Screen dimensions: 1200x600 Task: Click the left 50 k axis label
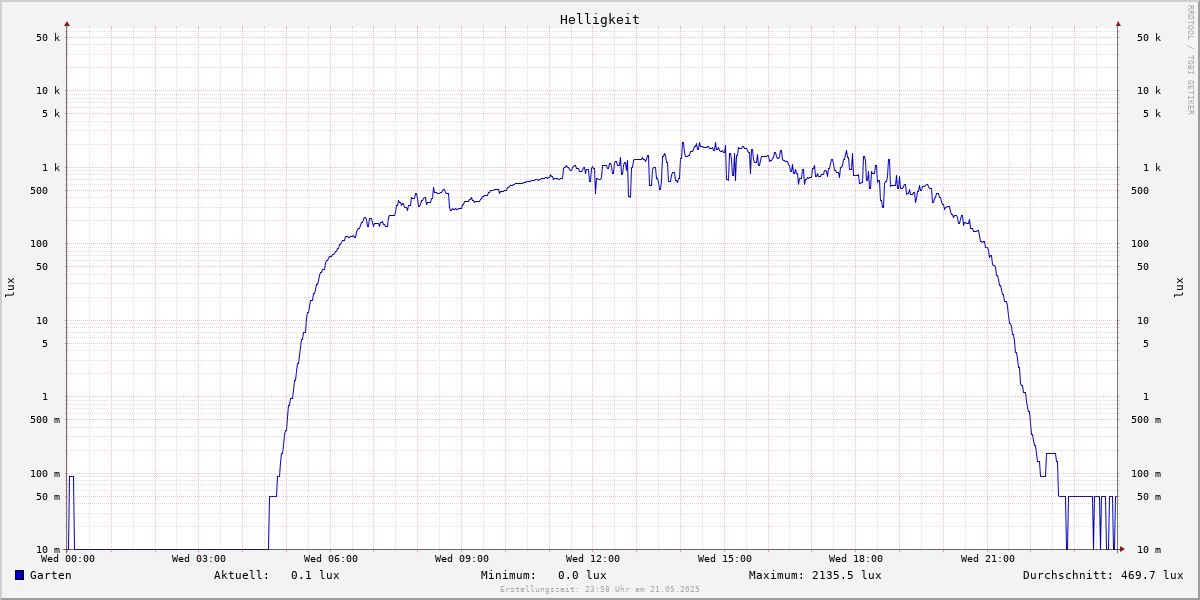[x=48, y=38]
